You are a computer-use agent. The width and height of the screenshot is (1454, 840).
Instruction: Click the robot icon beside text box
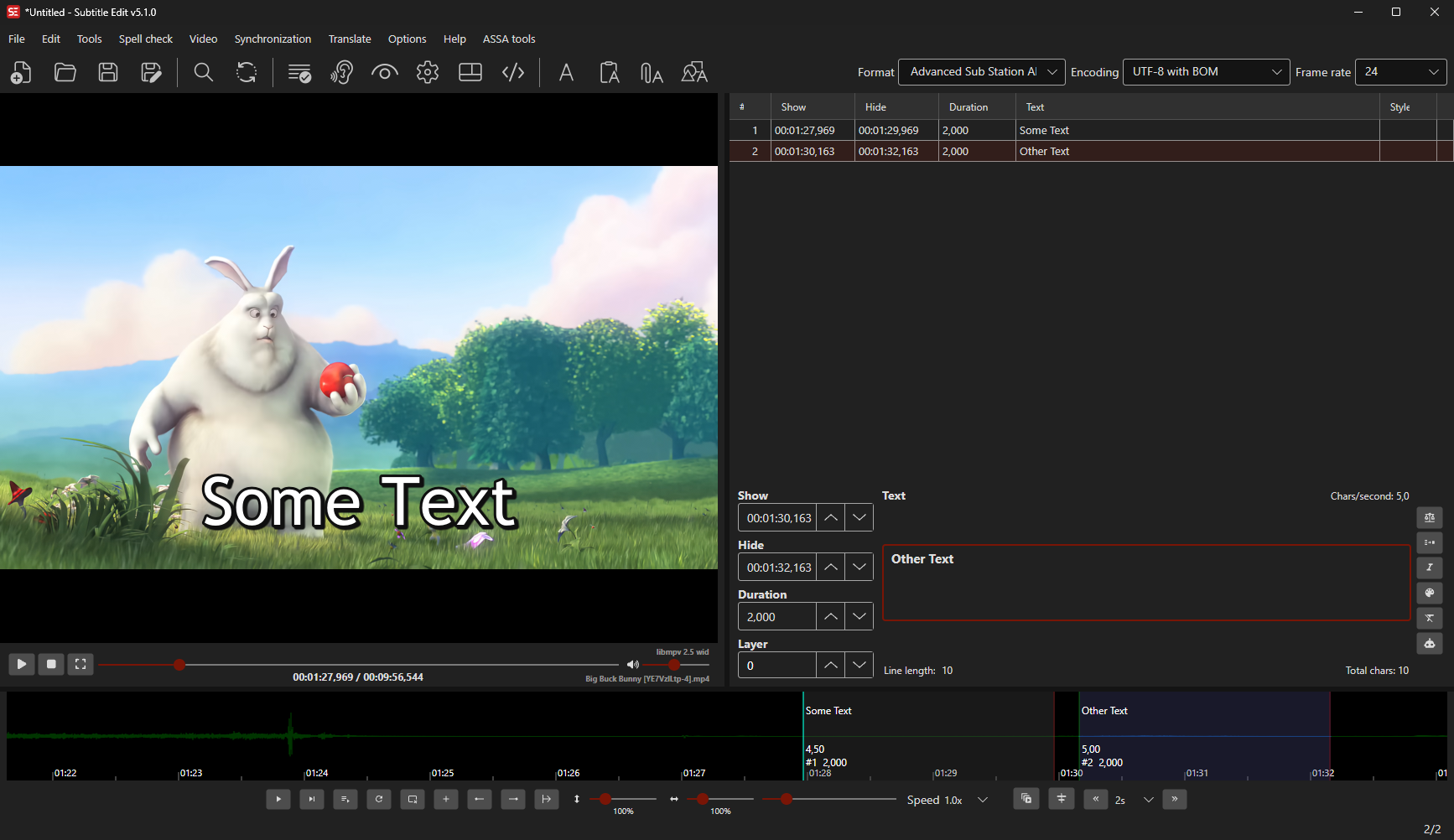(1430, 644)
